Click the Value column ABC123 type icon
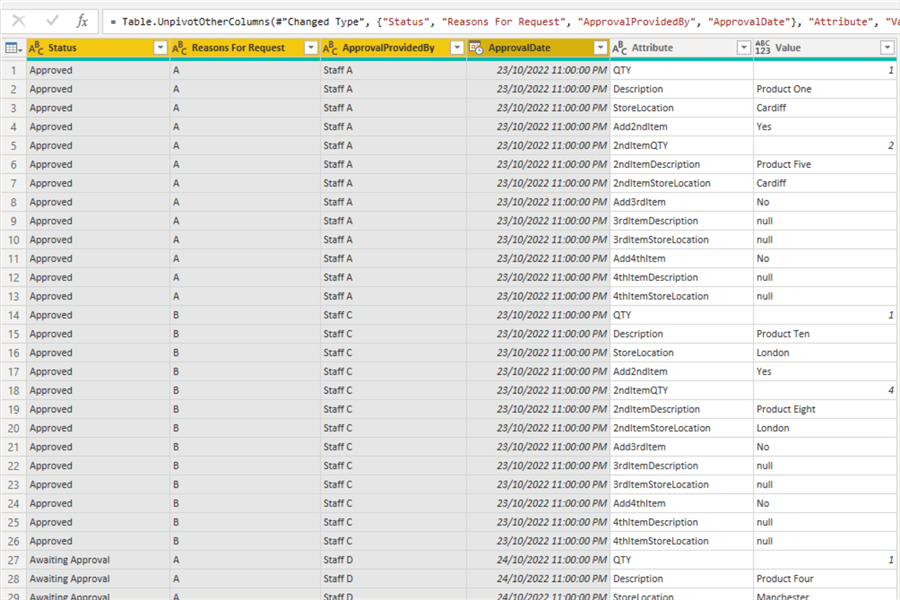Image resolution: width=900 pixels, height=600 pixels. [763, 48]
